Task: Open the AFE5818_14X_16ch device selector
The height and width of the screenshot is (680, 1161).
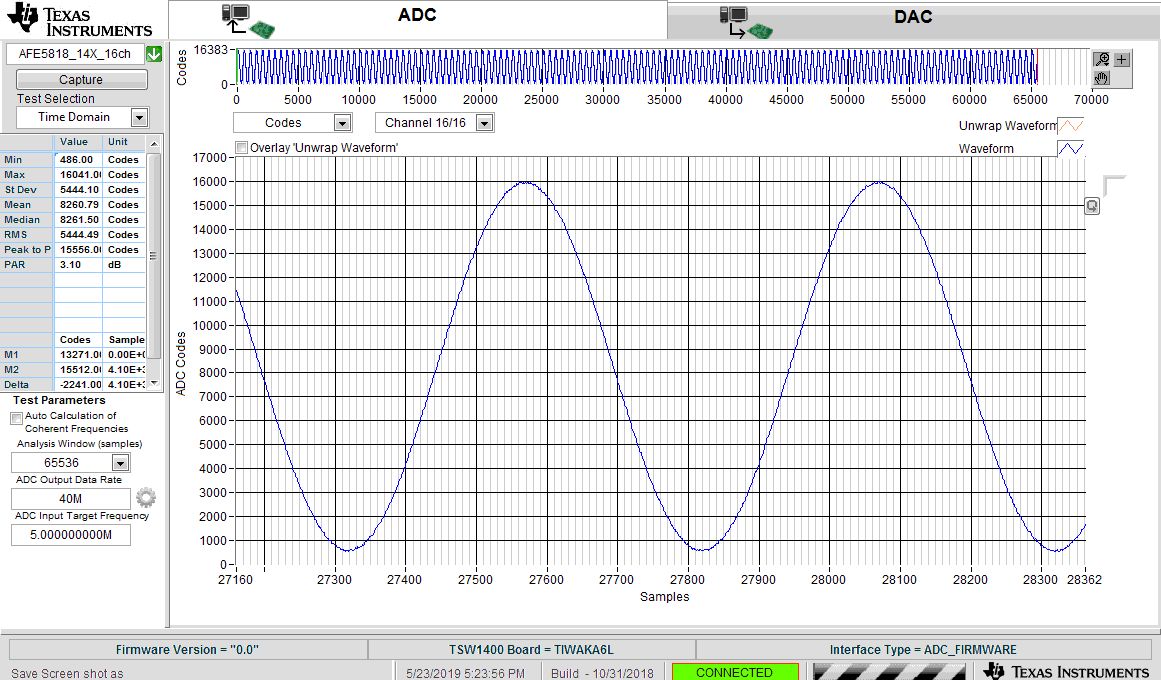Action: [76, 54]
